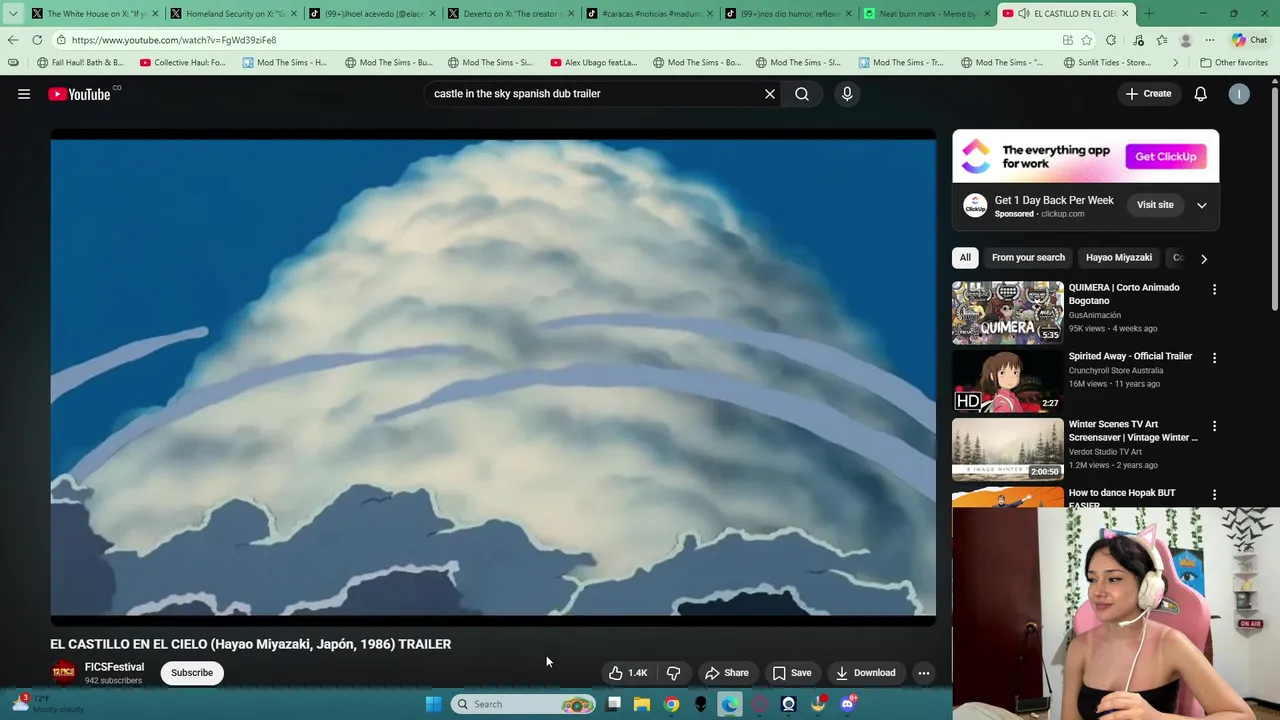Select From your search filter chip
1280x720 pixels.
point(1028,258)
